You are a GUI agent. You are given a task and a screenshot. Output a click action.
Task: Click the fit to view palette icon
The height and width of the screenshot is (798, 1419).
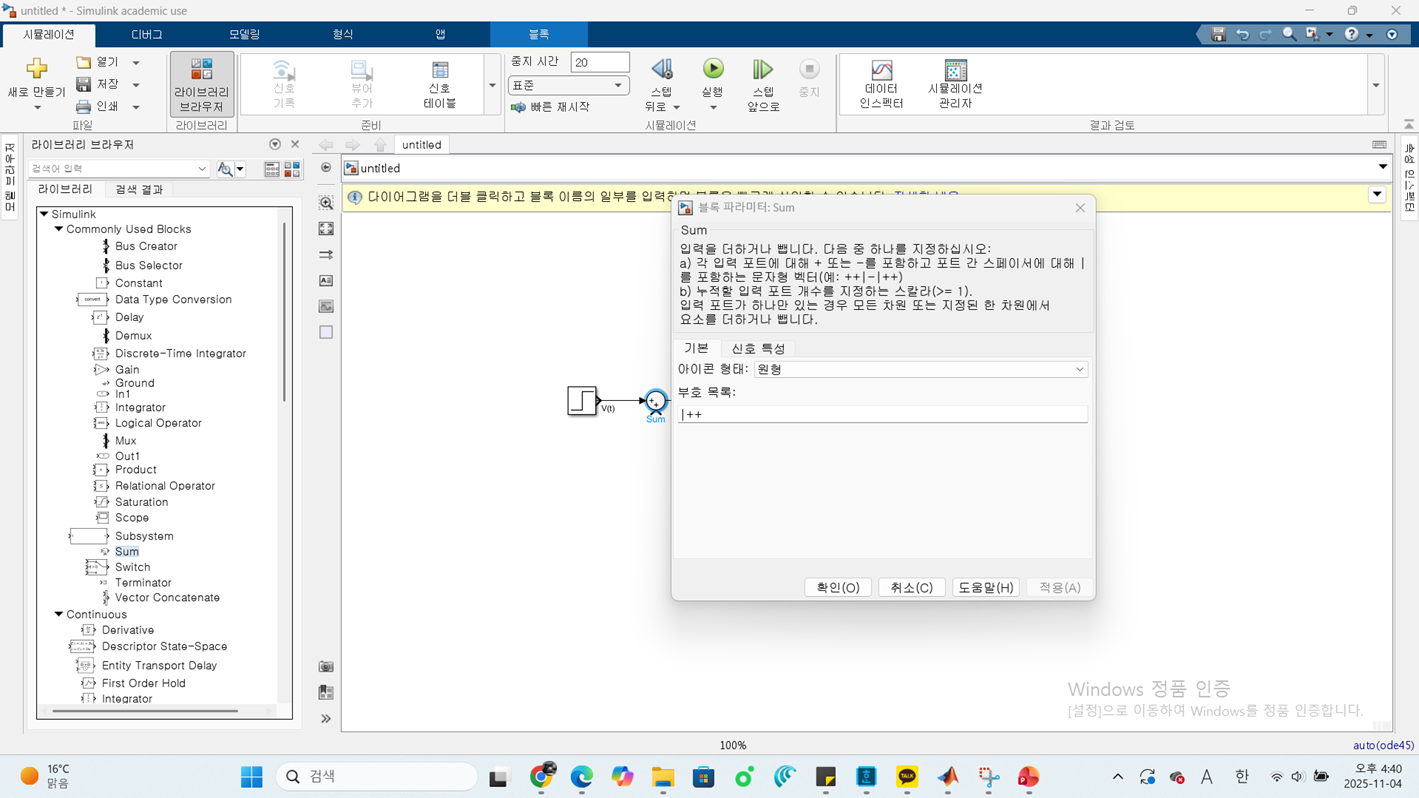click(326, 229)
